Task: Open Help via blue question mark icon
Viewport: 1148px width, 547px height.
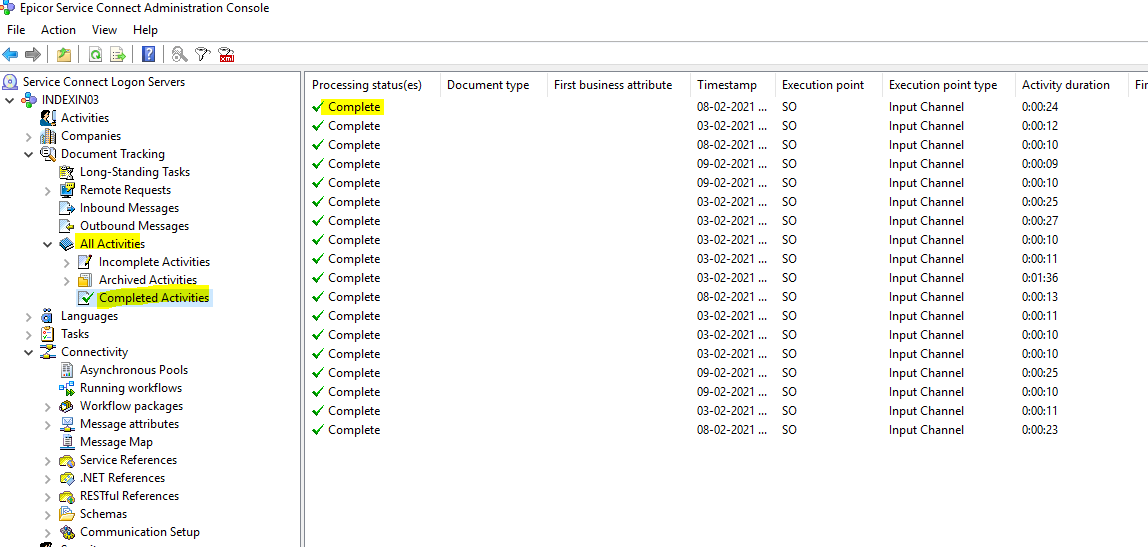Action: point(148,54)
